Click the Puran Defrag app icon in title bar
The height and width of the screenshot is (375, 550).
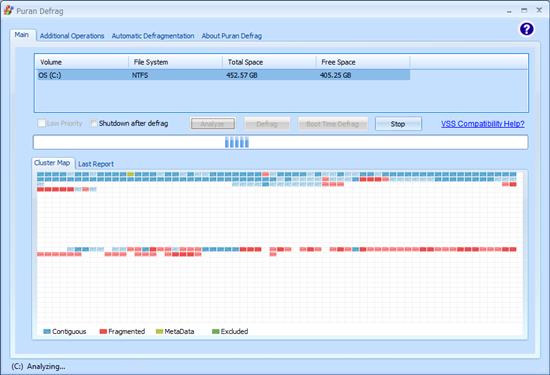pyautogui.click(x=9, y=11)
